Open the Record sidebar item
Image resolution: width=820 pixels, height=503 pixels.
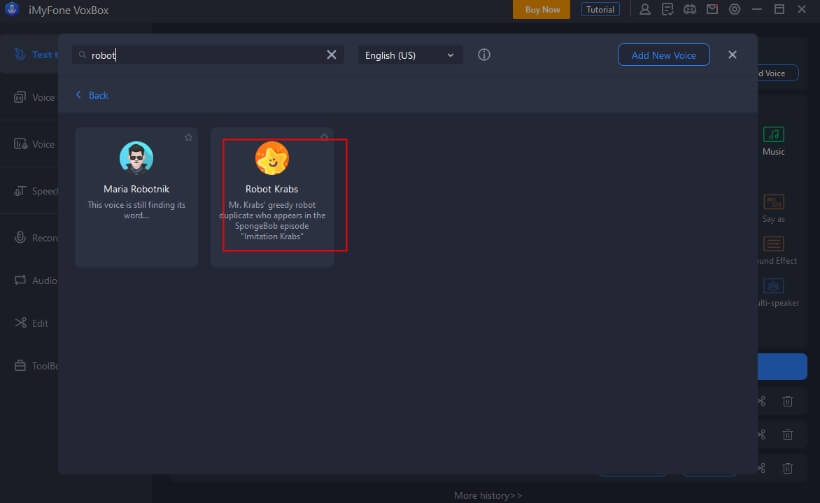point(36,238)
